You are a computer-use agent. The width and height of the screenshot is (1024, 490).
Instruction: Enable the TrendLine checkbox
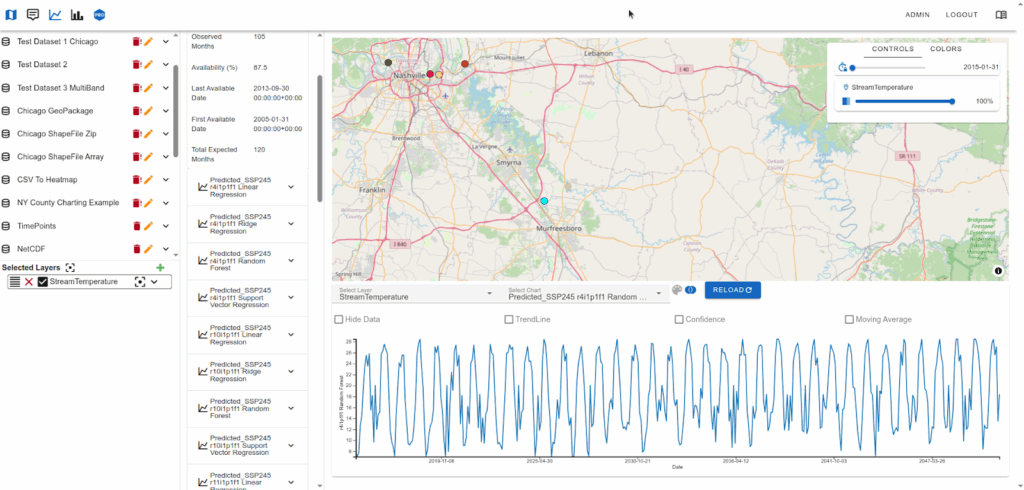click(510, 320)
